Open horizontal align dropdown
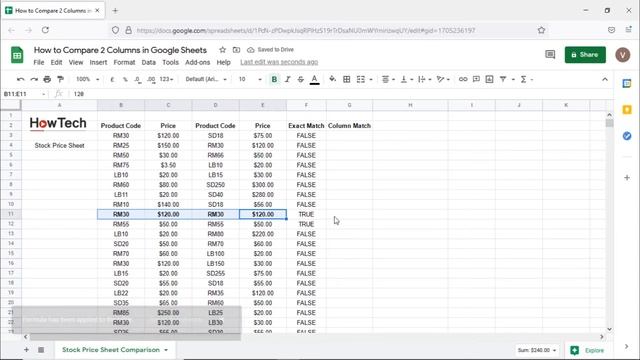 pyautogui.click(x=388, y=79)
